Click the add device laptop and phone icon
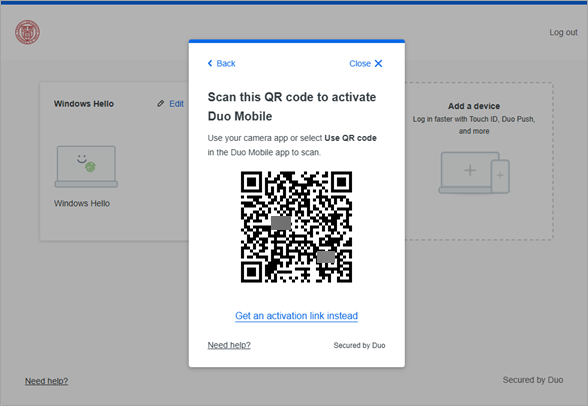The height and width of the screenshot is (406, 588). tap(474, 172)
